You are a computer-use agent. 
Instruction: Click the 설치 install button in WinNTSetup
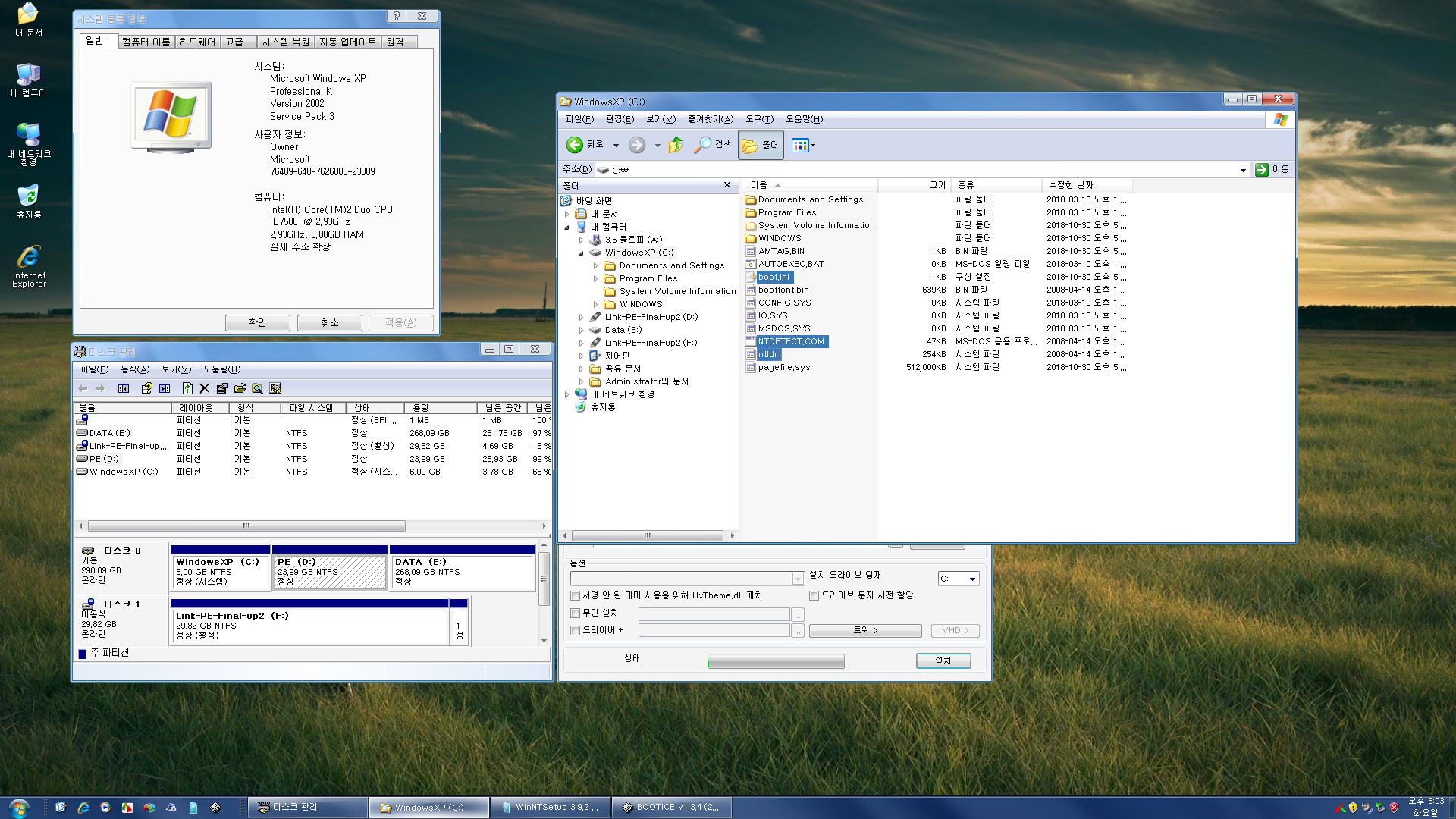pyautogui.click(x=943, y=661)
